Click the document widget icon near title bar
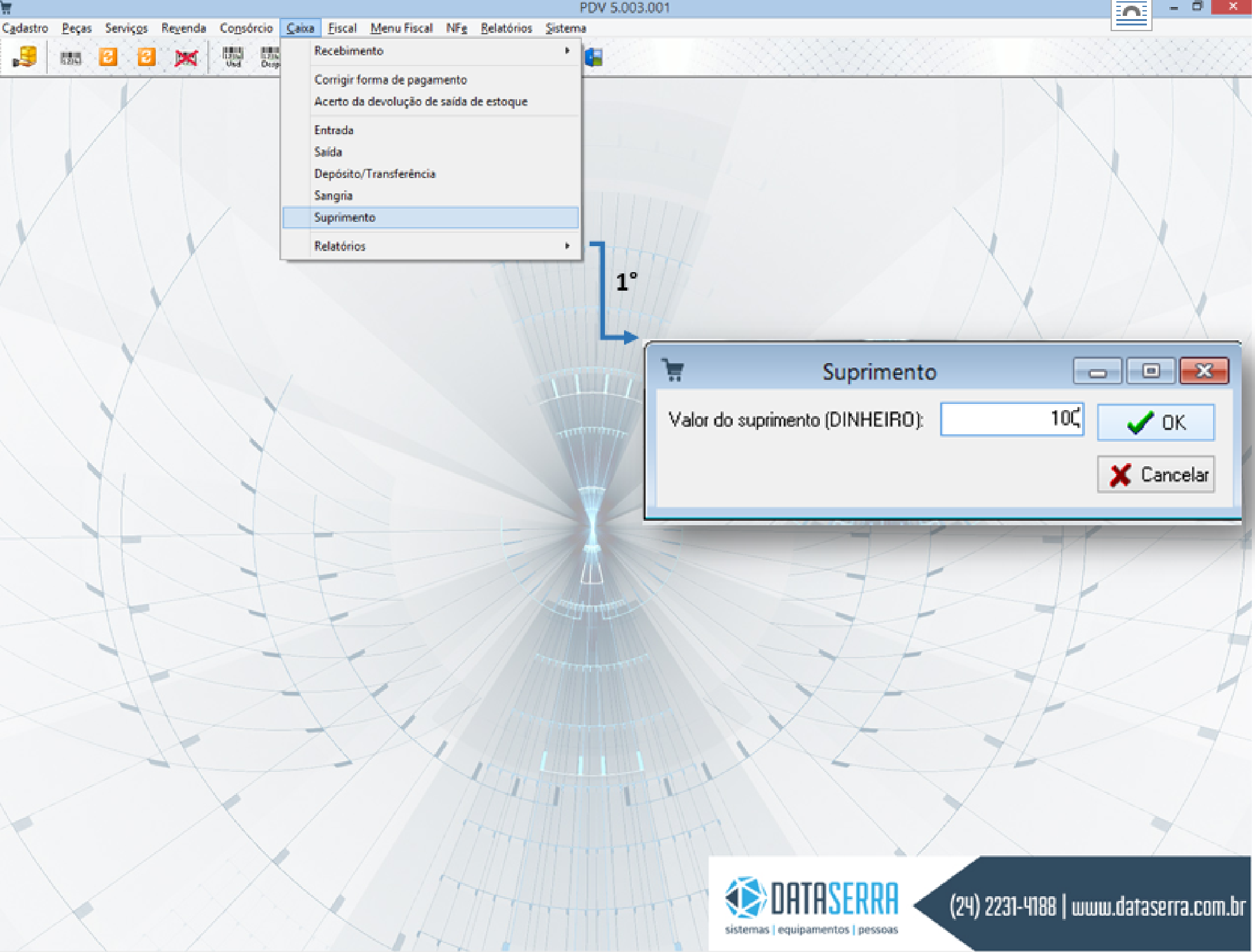The height and width of the screenshot is (952, 1255). point(1131,14)
